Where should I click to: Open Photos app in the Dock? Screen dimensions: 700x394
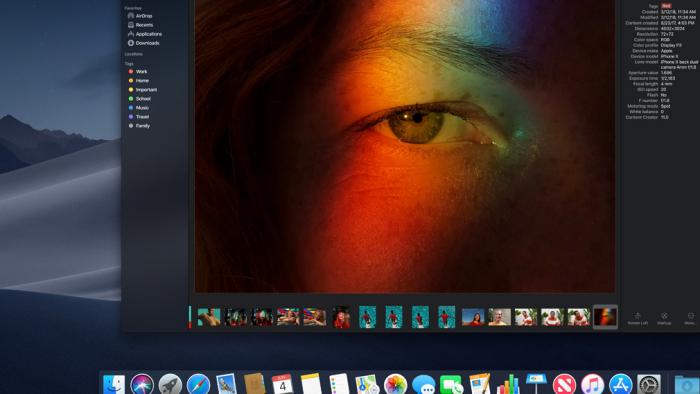click(x=395, y=385)
